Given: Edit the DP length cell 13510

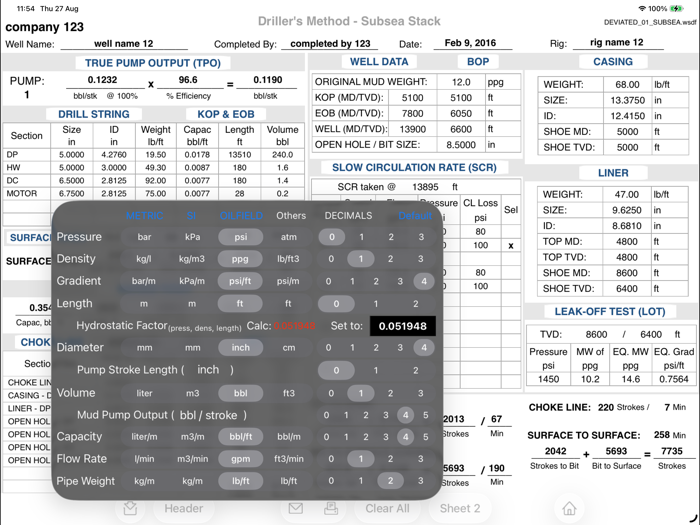Looking at the screenshot, I should click(x=239, y=154).
